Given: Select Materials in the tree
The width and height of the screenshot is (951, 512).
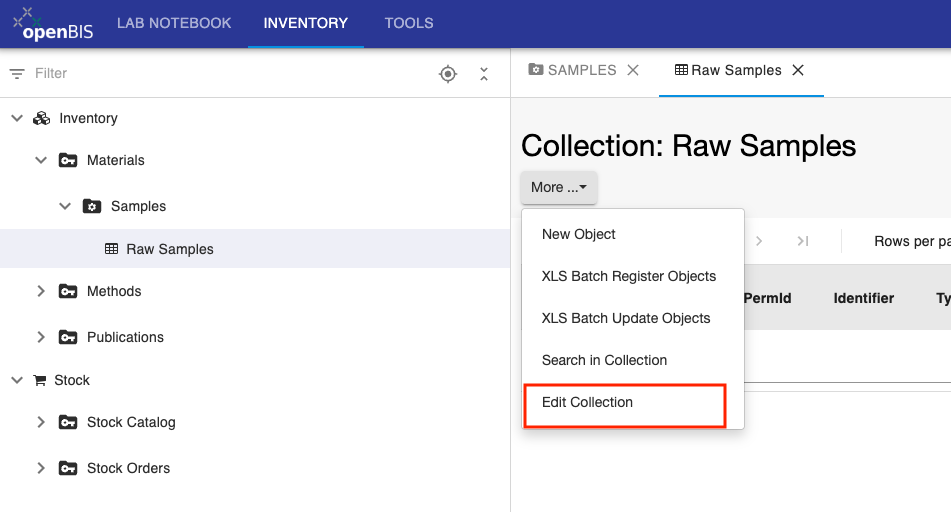Looking at the screenshot, I should point(116,160).
